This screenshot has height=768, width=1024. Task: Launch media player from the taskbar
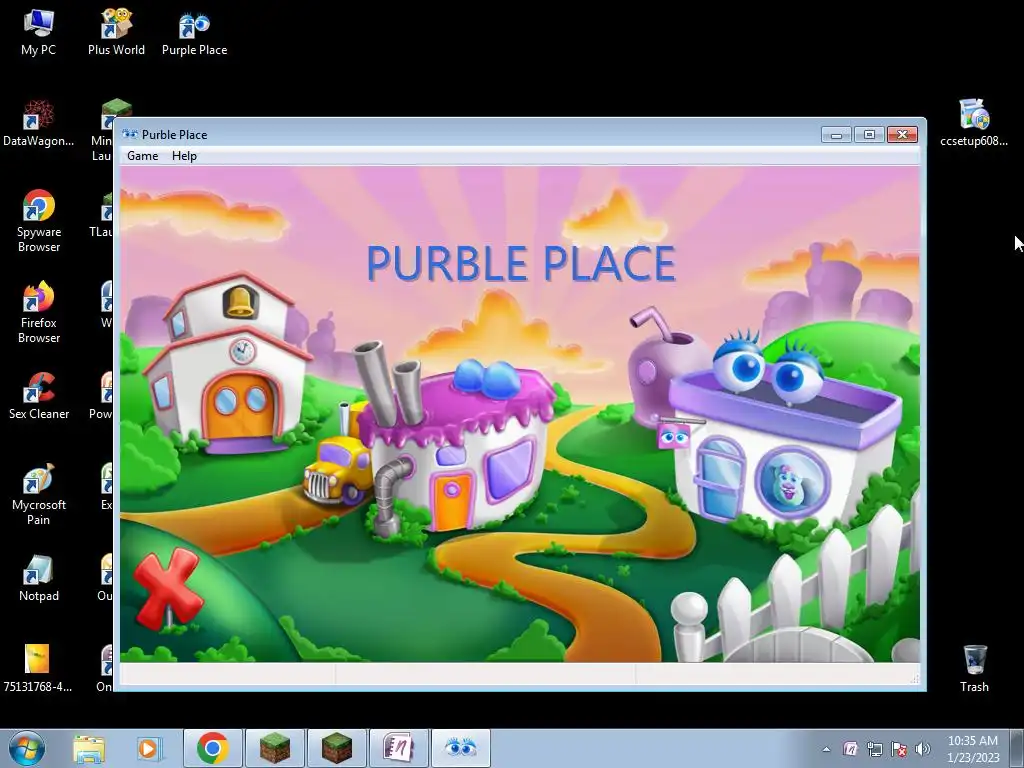148,748
